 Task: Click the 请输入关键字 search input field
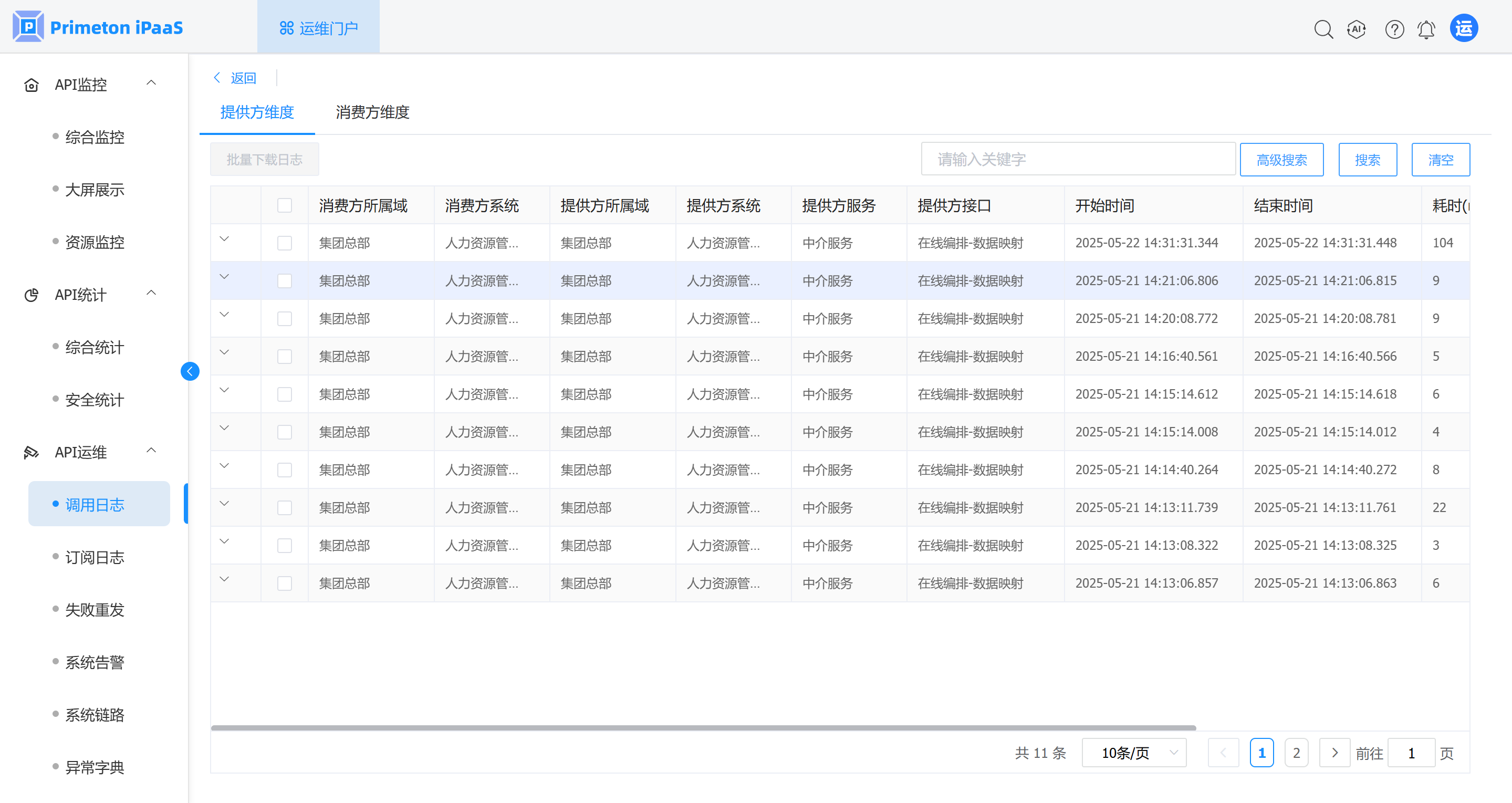[1078, 159]
